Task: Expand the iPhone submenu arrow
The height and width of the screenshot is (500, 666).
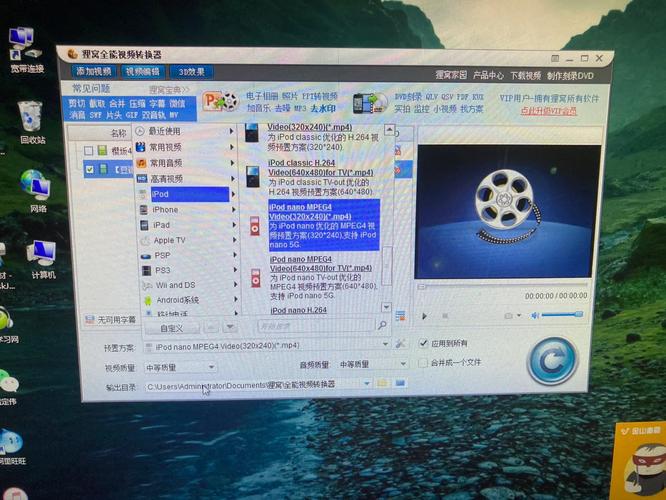Action: pos(233,210)
